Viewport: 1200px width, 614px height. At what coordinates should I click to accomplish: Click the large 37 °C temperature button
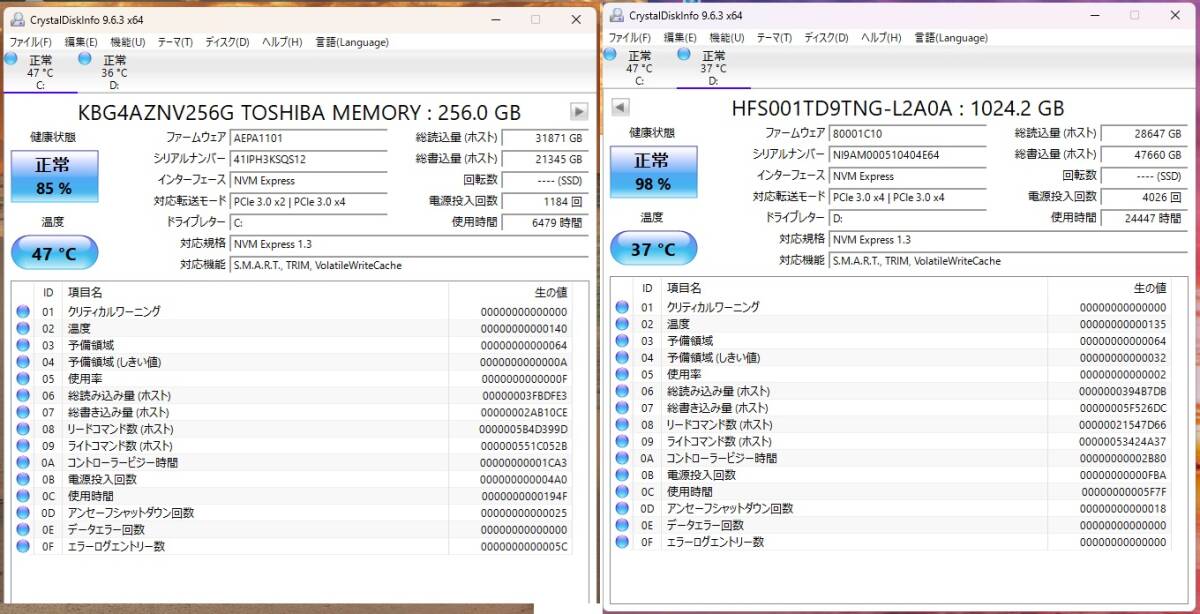click(x=653, y=249)
